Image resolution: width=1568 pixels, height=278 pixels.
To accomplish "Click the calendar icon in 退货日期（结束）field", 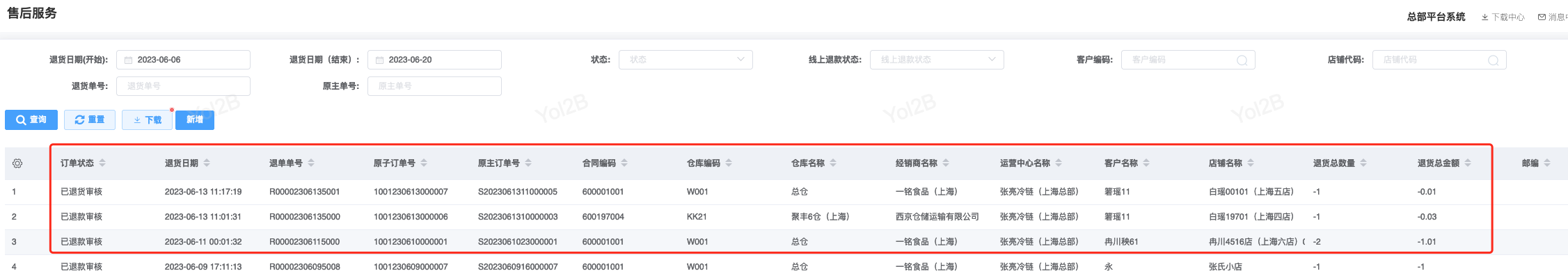I will coord(379,60).
